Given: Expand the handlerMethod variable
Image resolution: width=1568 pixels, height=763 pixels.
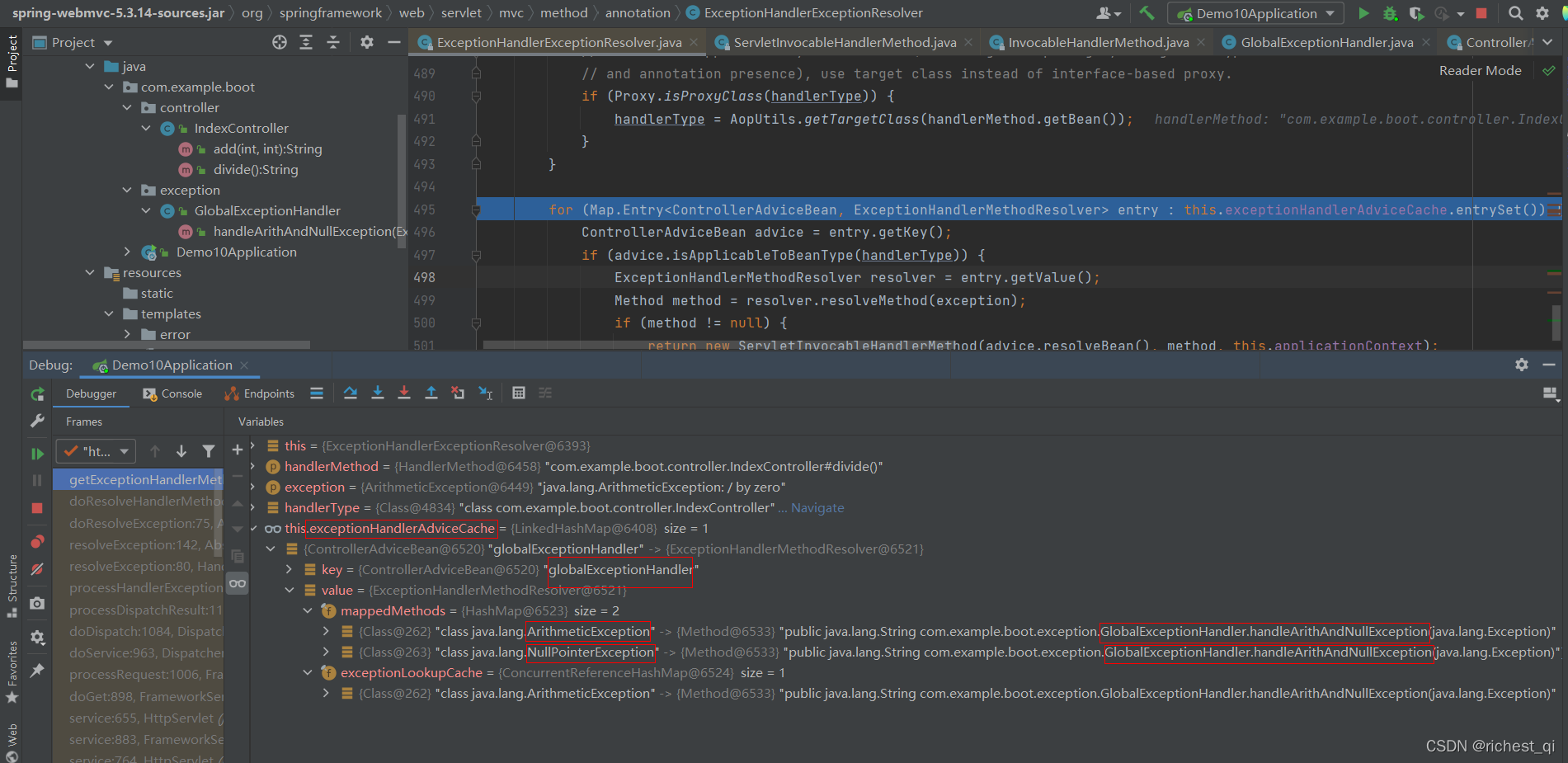Looking at the screenshot, I should 254,466.
